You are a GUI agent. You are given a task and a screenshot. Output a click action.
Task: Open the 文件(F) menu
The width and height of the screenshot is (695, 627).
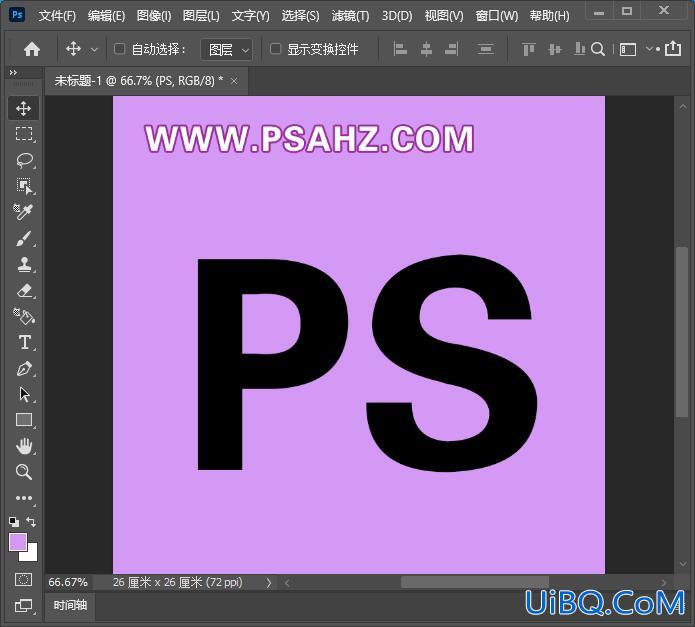57,16
